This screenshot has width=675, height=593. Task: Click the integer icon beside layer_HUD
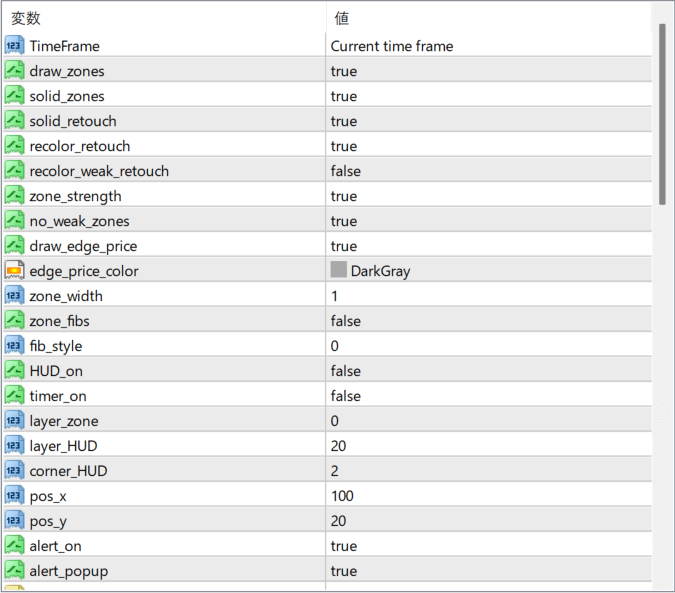point(14,446)
